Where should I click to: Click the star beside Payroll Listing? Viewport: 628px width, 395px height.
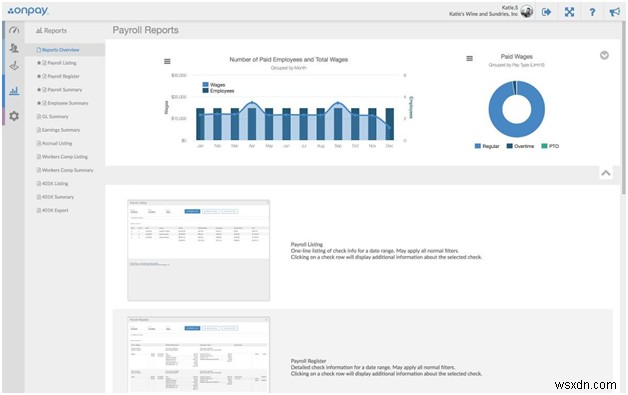point(39,63)
